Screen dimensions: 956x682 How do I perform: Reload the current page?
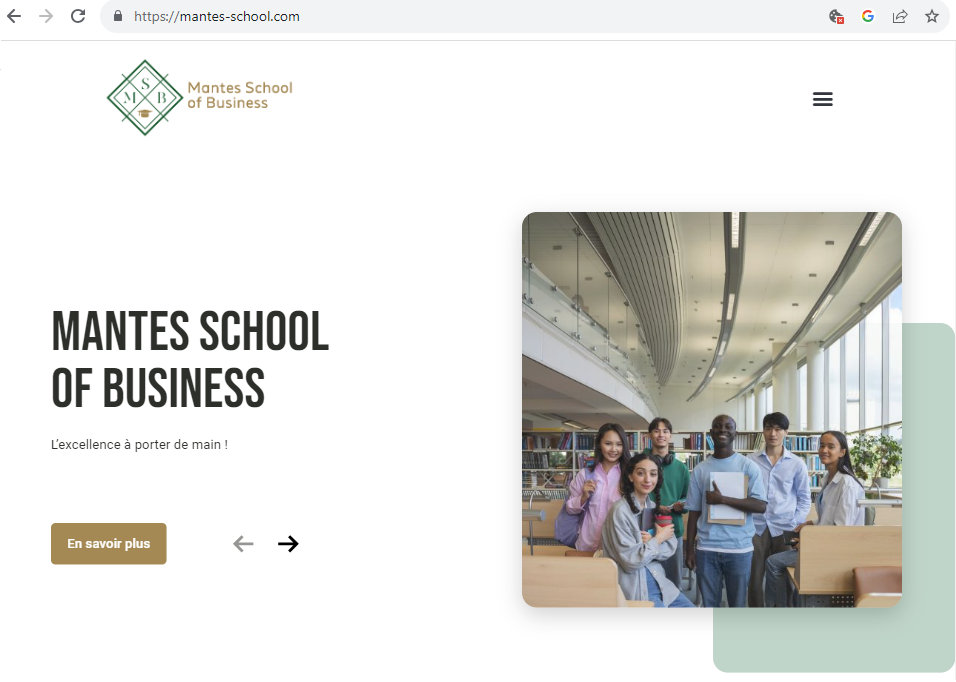coord(78,16)
